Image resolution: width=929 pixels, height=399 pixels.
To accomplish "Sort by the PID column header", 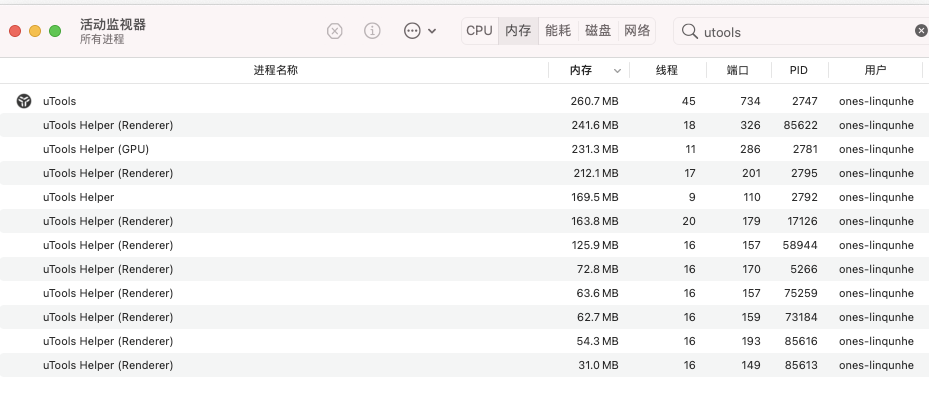I will [x=799, y=70].
